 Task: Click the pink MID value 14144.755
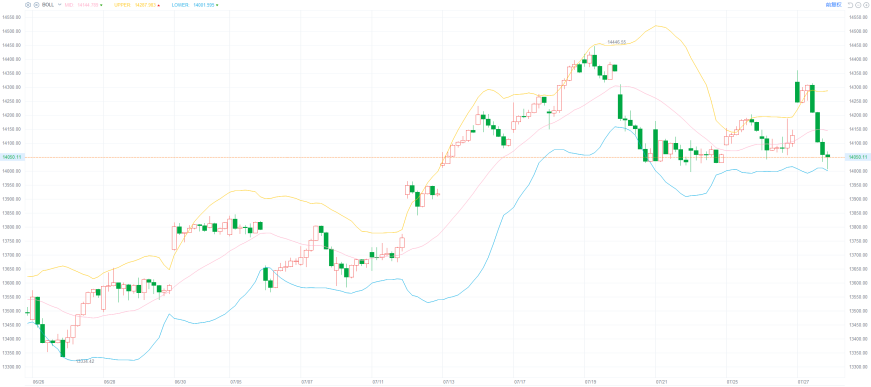click(88, 4)
